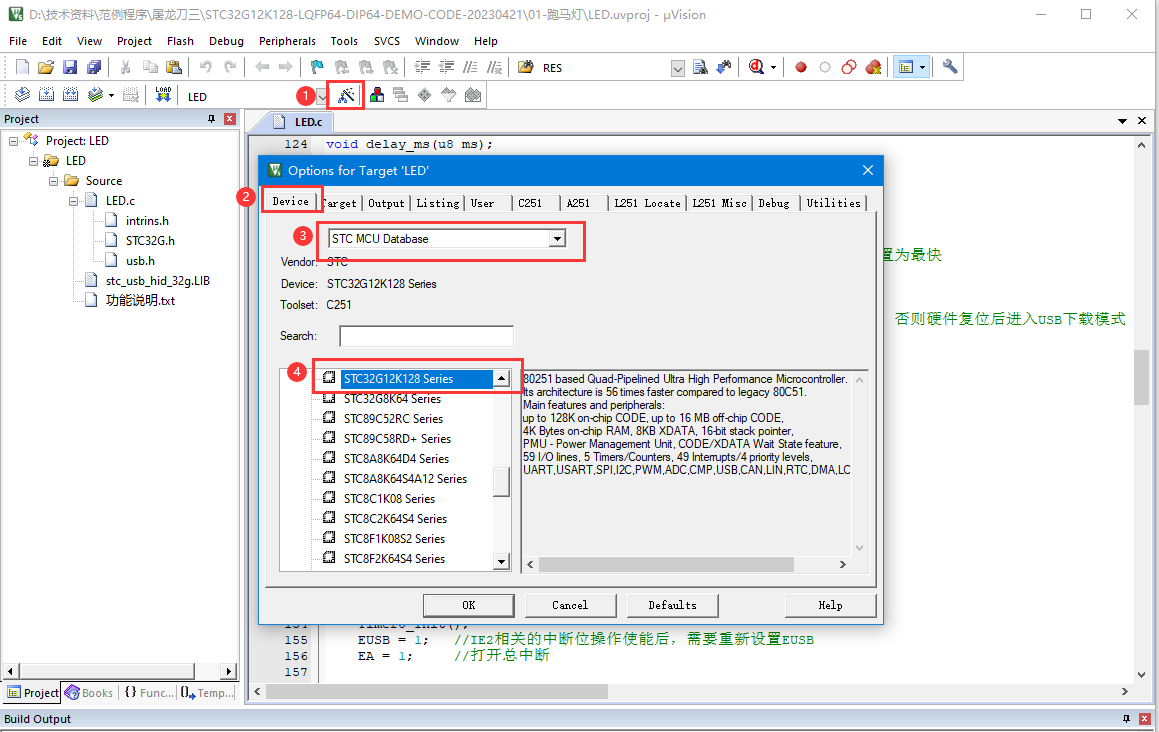The height and width of the screenshot is (732, 1159).
Task: Select STC32G.h in project tree
Action: tap(150, 241)
